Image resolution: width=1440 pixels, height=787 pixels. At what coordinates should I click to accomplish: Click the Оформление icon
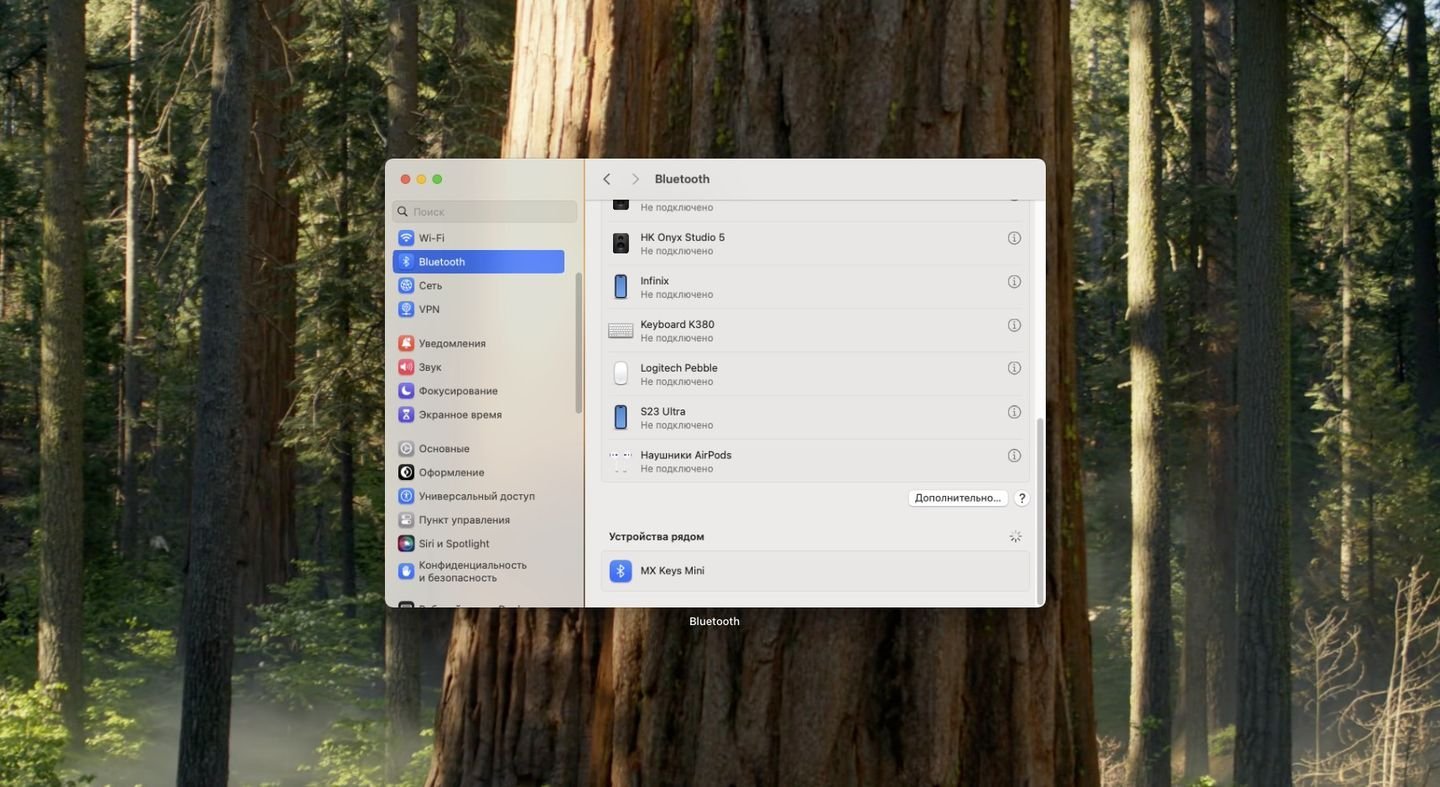pos(406,472)
